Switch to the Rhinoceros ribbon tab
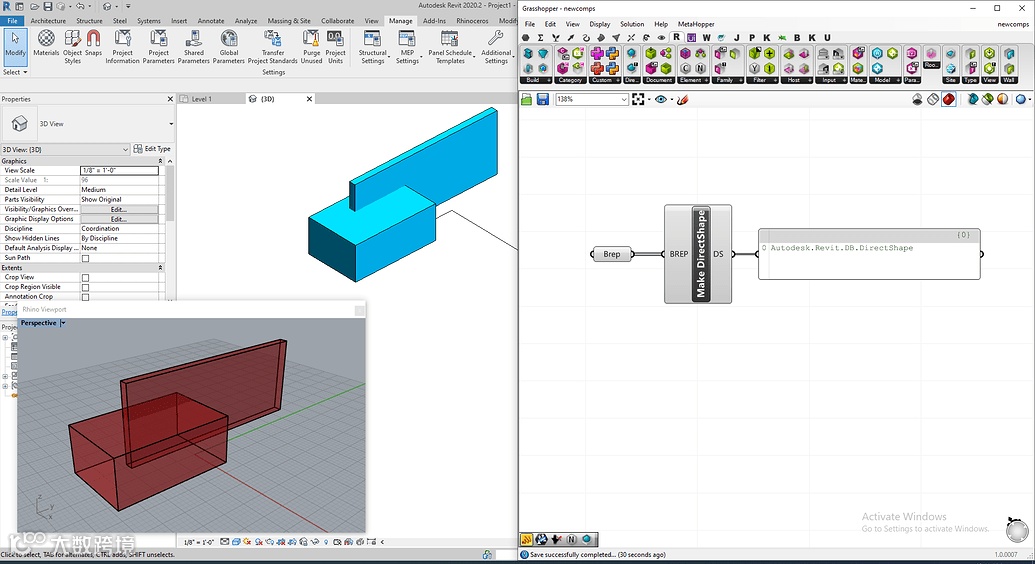The image size is (1035, 564). coord(473,20)
